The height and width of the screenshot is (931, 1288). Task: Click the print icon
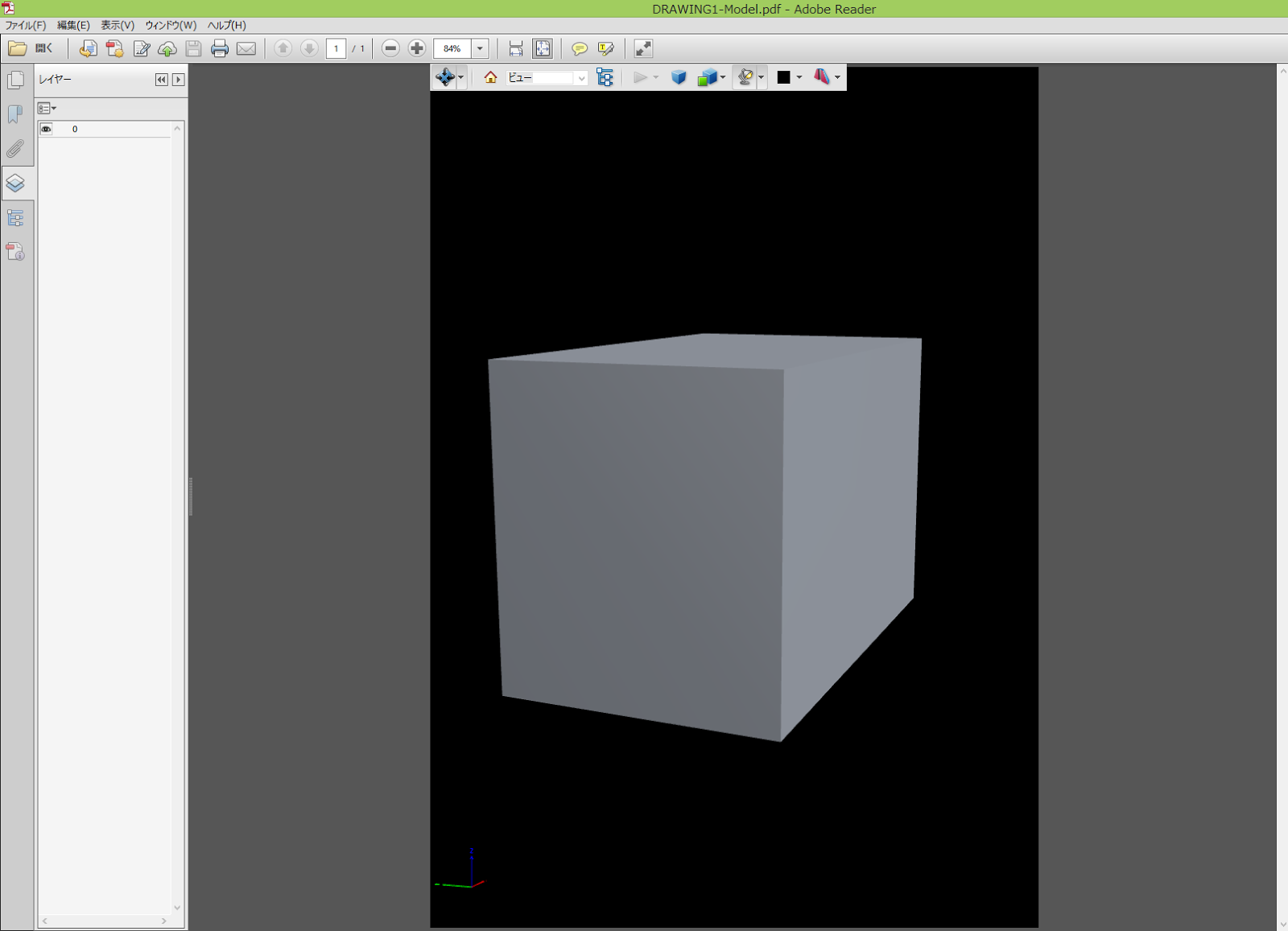(219, 48)
